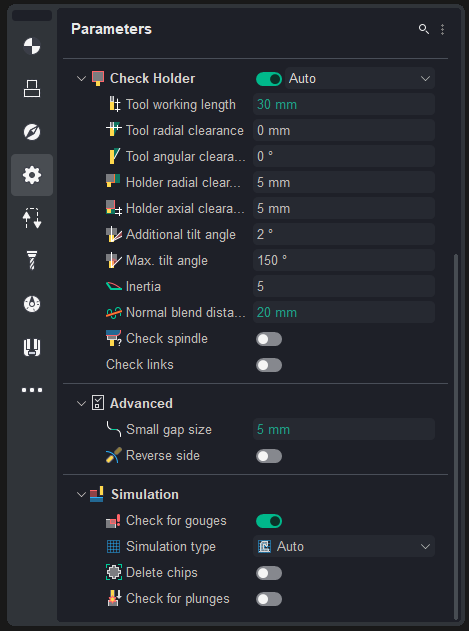Click the Additional tilt angle icon

coord(114,234)
